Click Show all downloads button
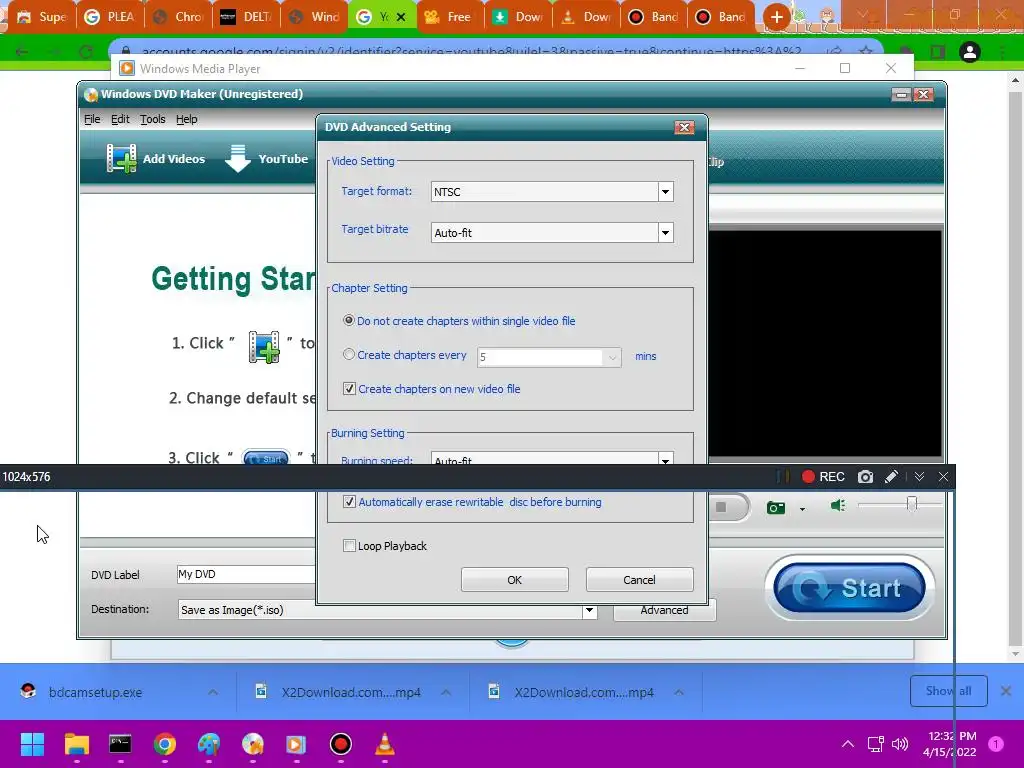The image size is (1024, 768). pyautogui.click(x=948, y=691)
